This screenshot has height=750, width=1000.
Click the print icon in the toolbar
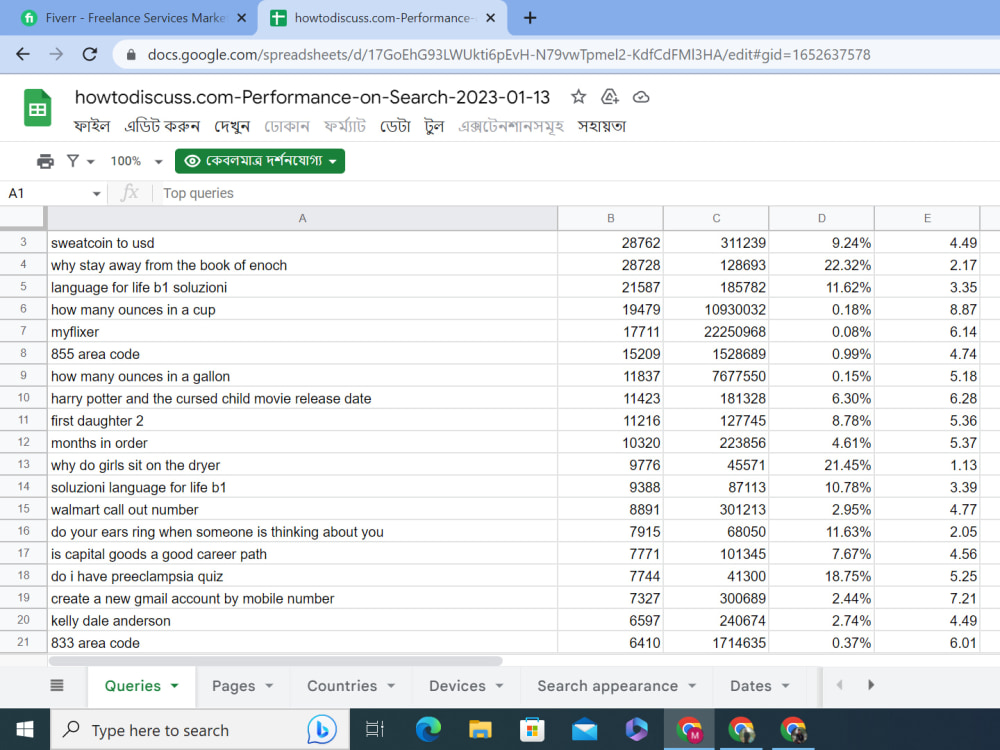[45, 160]
